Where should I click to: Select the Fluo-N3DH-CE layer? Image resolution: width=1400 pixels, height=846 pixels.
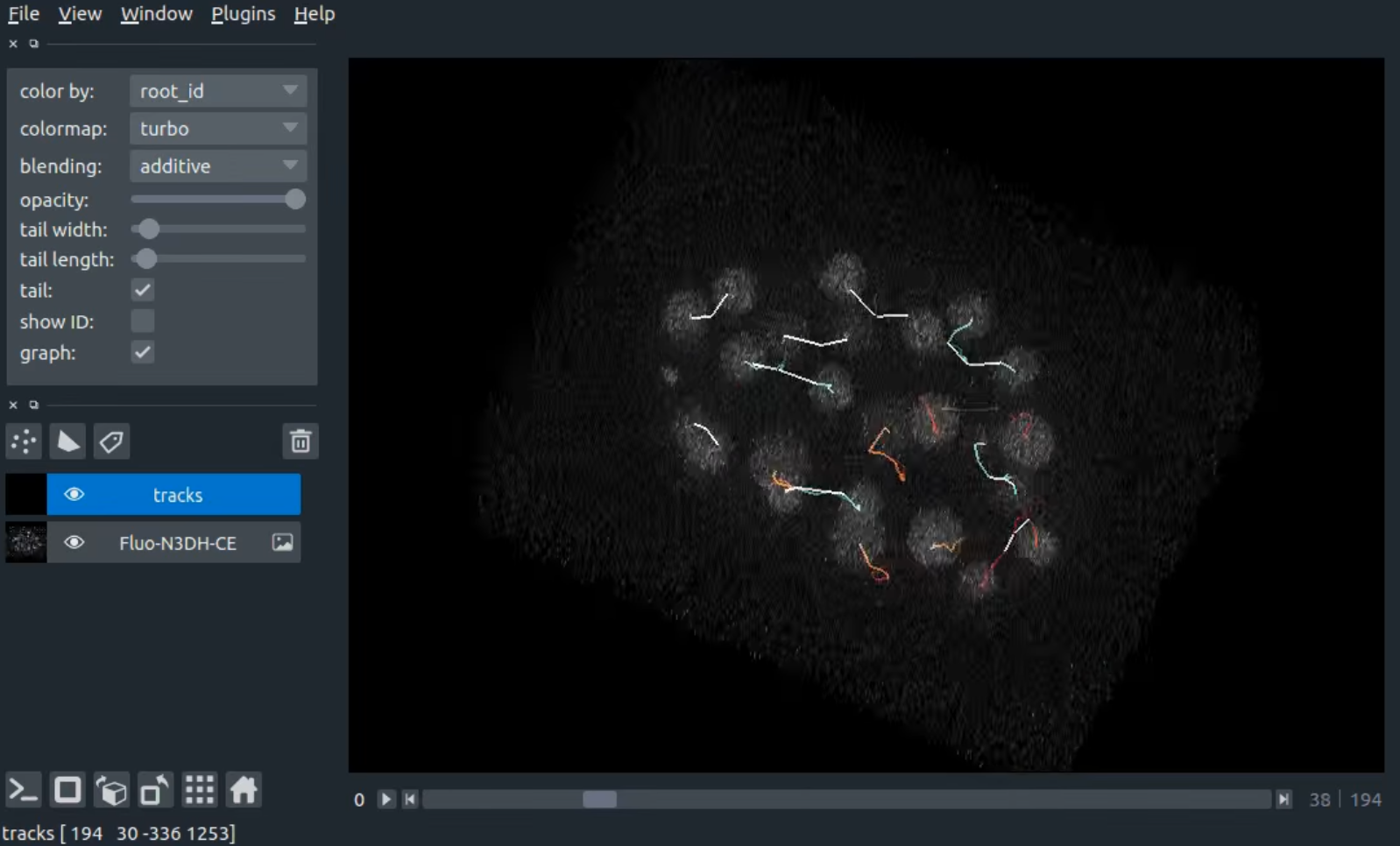177,543
